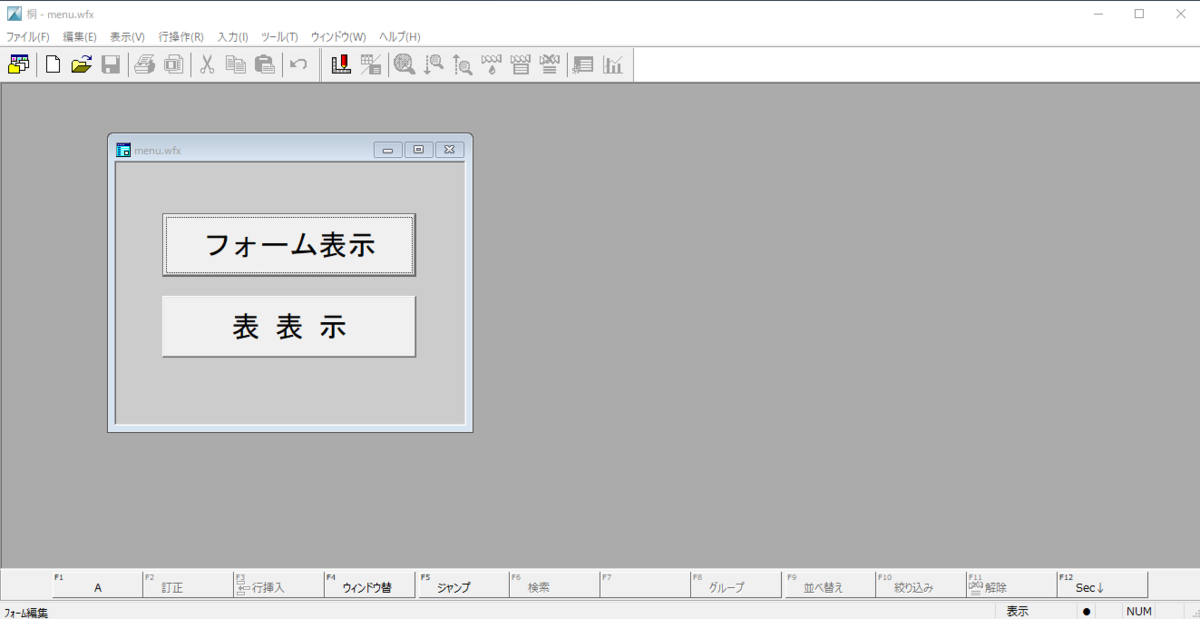Click the Undo arrow icon
1200x619 pixels.
point(298,65)
